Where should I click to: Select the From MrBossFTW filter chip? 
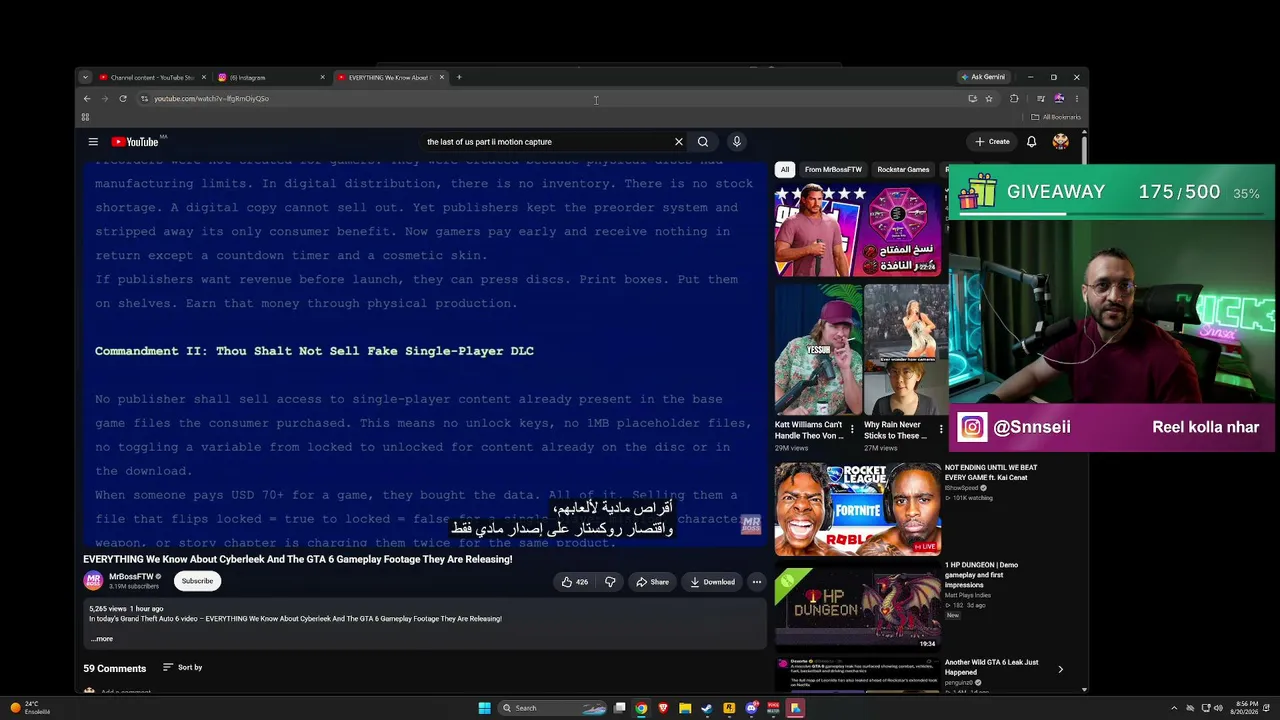tap(833, 170)
